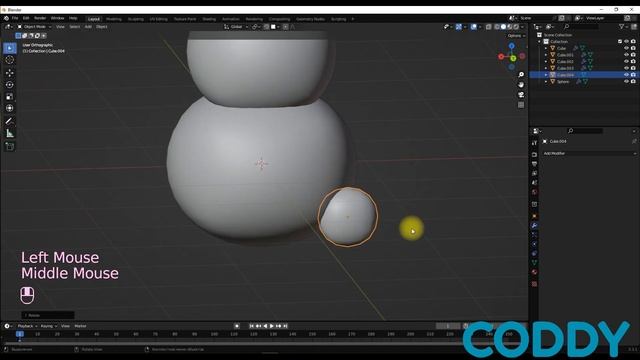Collapse the Collection in outliner
This screenshot has width=640, height=360.
coord(540,41)
